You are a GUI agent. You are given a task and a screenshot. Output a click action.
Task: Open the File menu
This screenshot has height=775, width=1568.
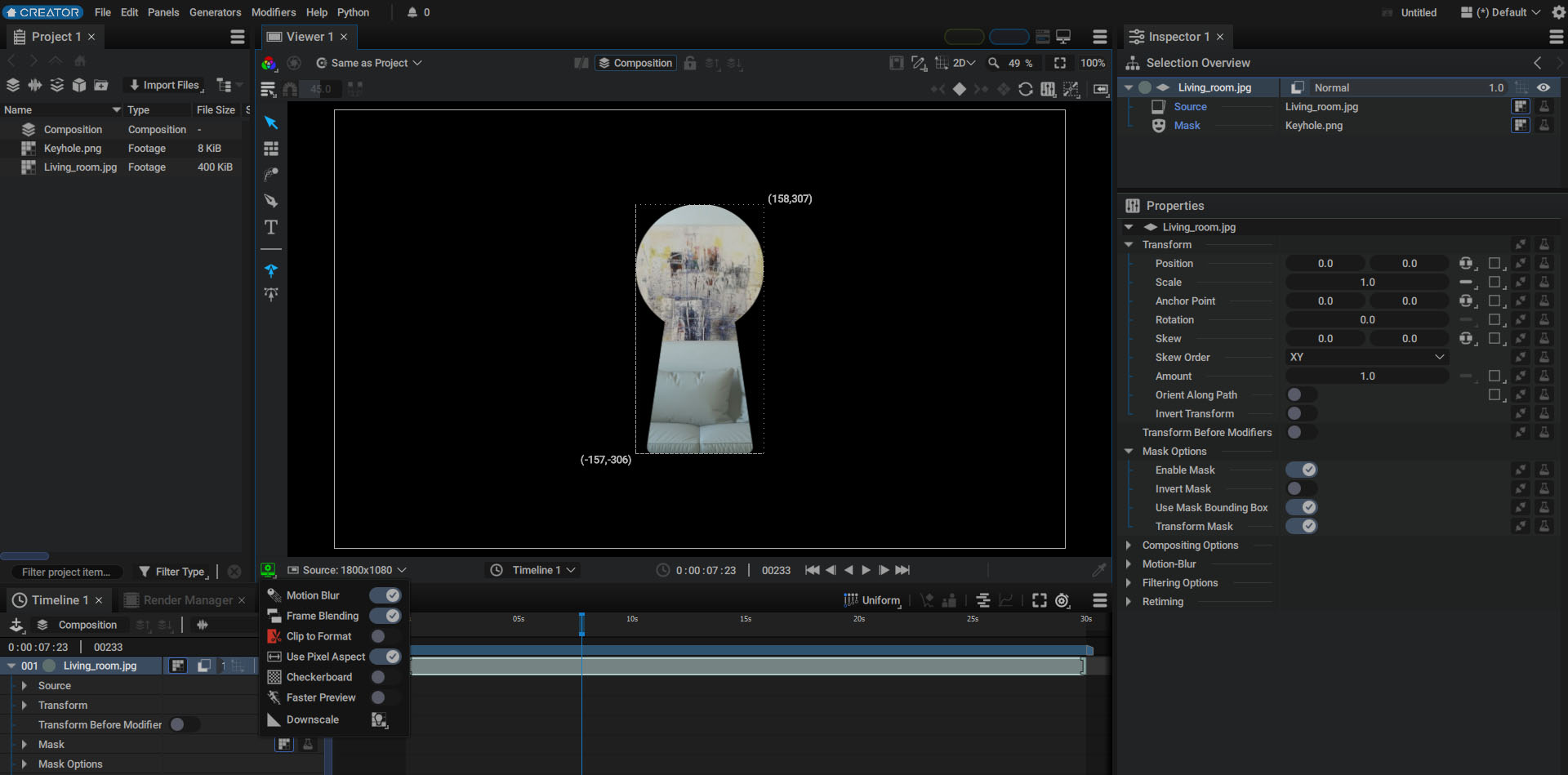[103, 12]
